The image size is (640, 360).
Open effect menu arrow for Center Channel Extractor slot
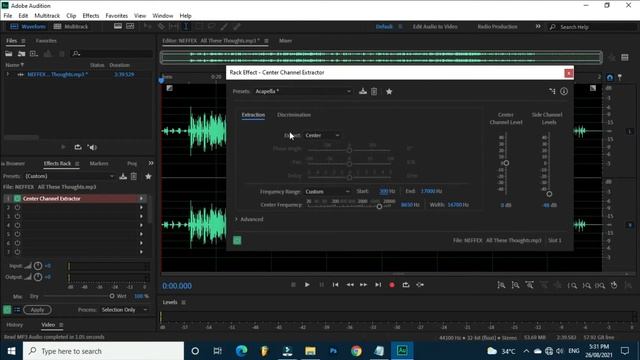(141, 198)
